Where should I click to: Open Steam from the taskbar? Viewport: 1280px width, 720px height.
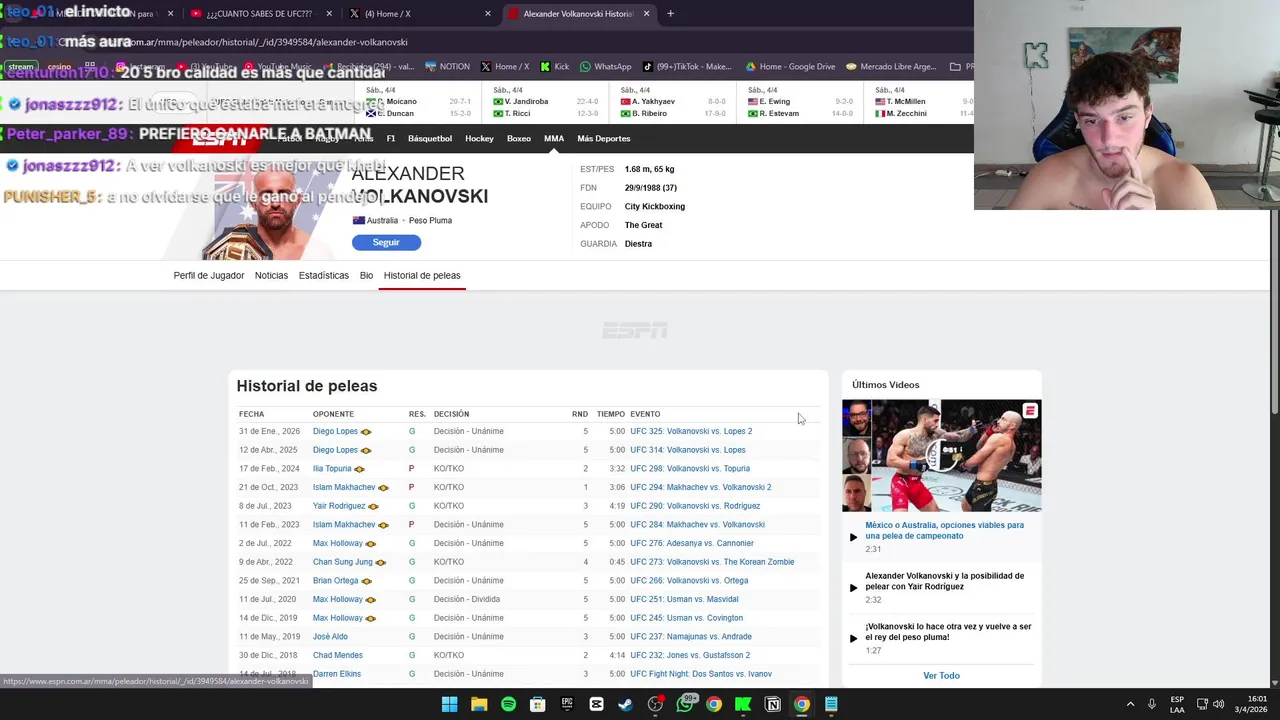[625, 704]
